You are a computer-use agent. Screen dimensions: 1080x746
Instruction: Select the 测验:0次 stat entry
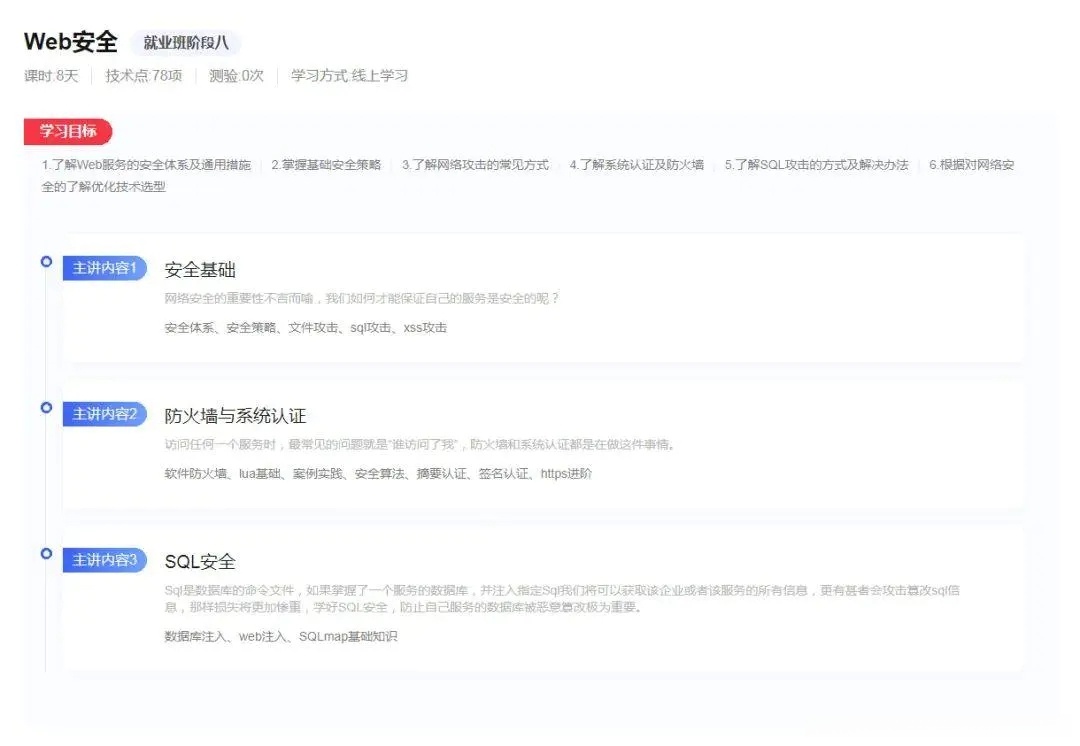(236, 75)
